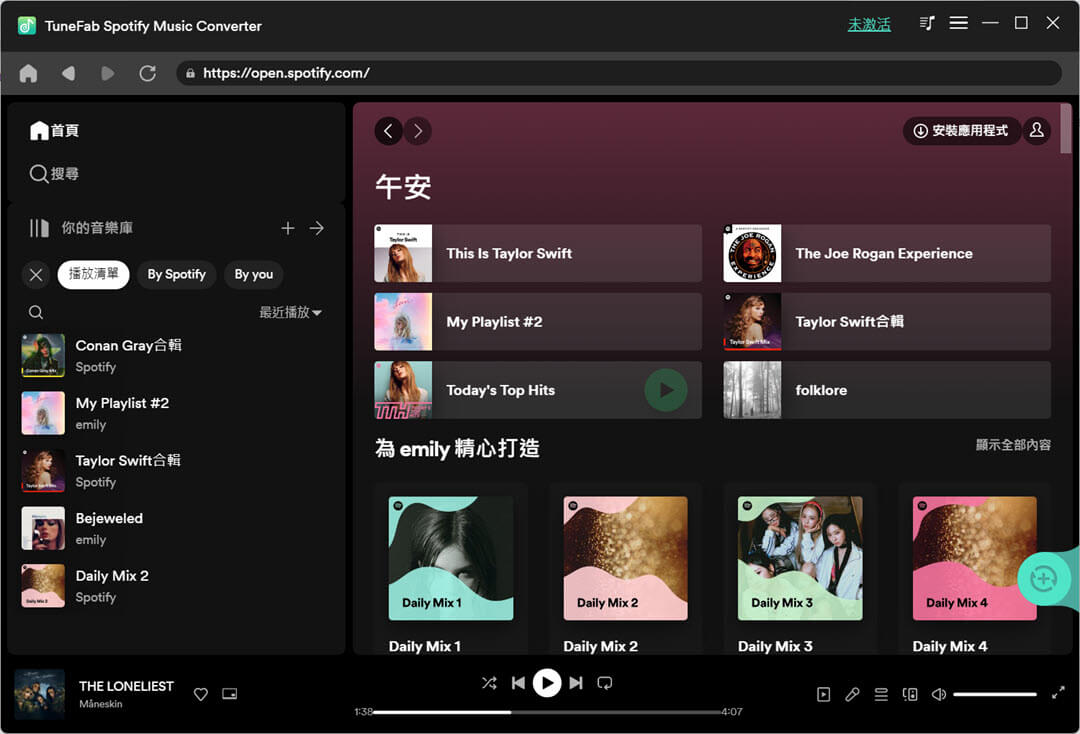This screenshot has height=734, width=1080.
Task: Clear library filters with X button
Action: pos(36,275)
